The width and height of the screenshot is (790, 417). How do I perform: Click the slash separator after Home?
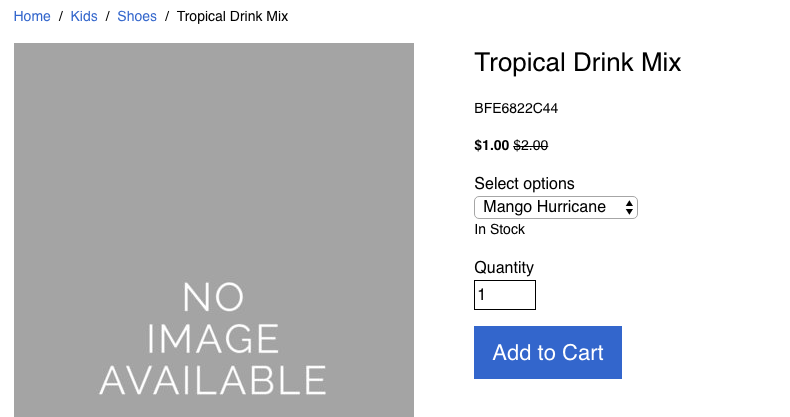click(60, 17)
